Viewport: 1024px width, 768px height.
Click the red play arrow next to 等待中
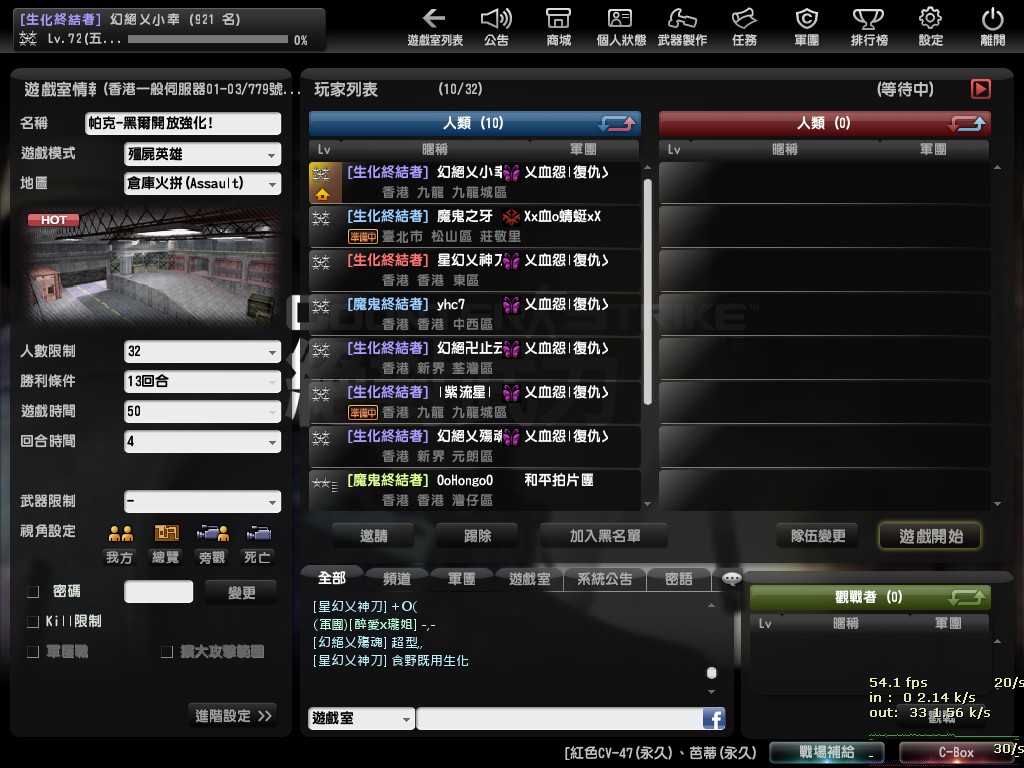[x=981, y=89]
